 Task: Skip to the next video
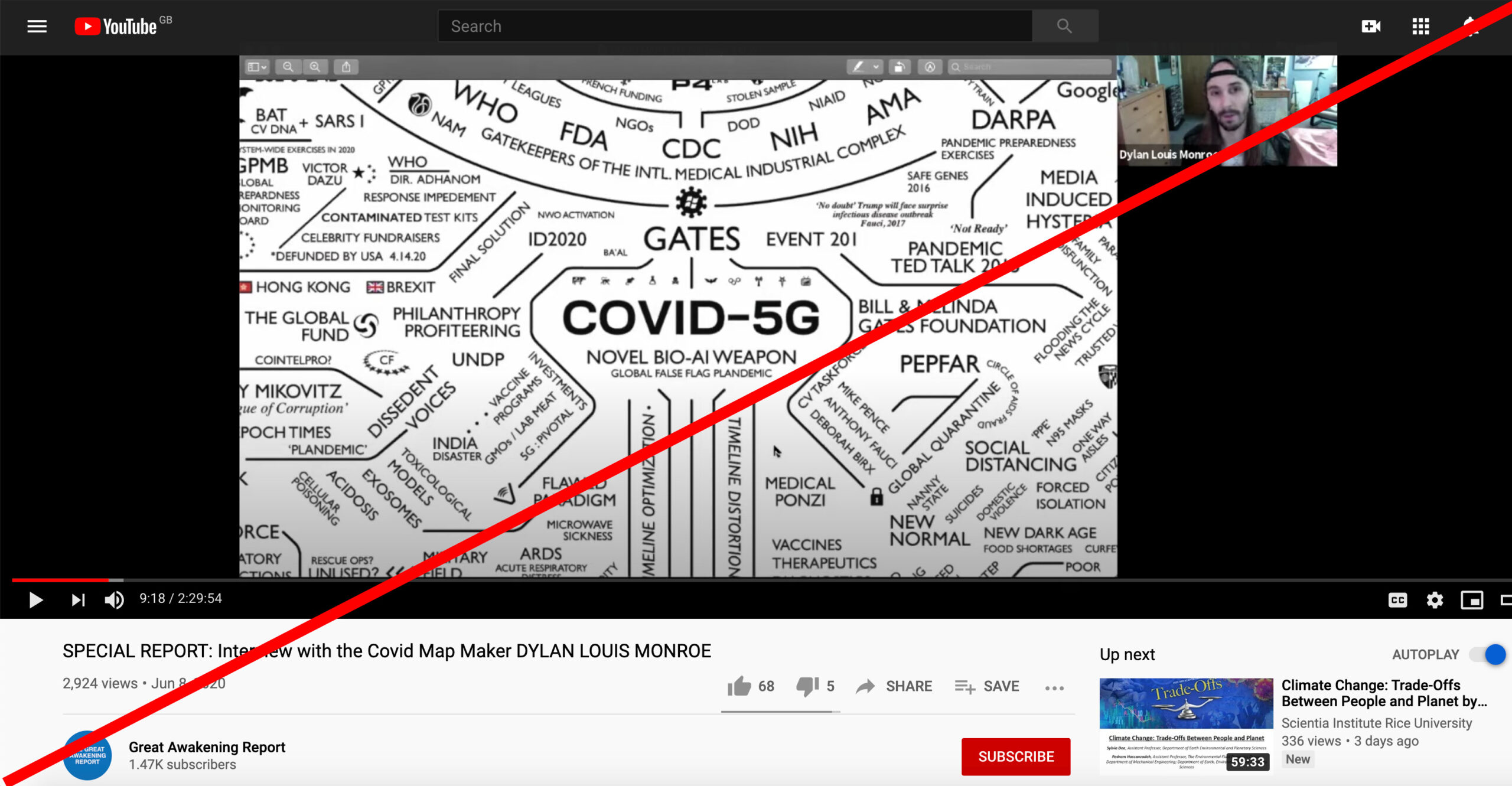point(78,600)
